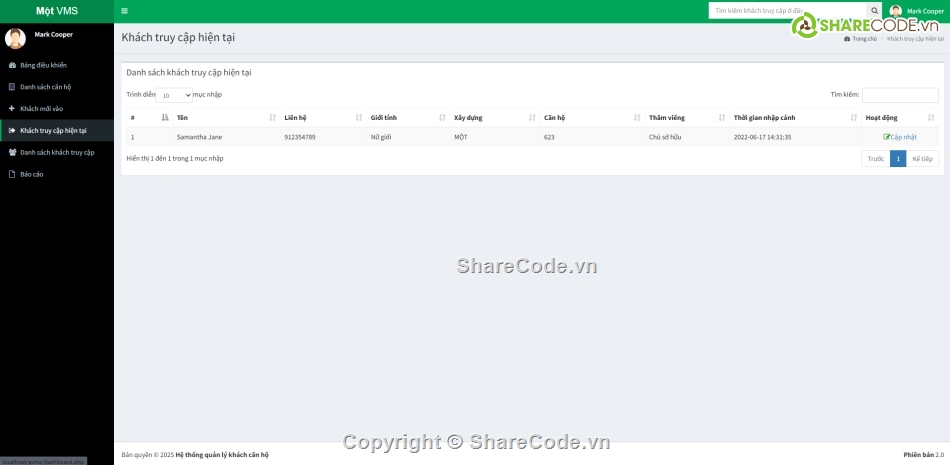Focus the header visitor search box
The height and width of the screenshot is (465, 950).
pos(788,11)
